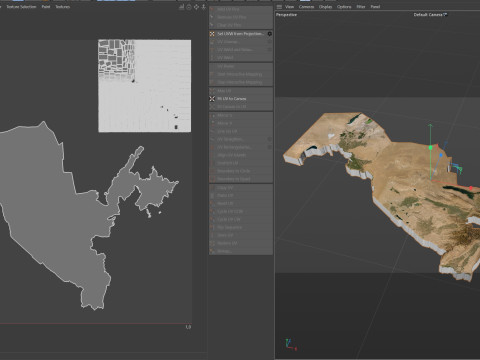This screenshot has width=480, height=360.
Task: Click the Reset UV command
Action: [x=241, y=203]
